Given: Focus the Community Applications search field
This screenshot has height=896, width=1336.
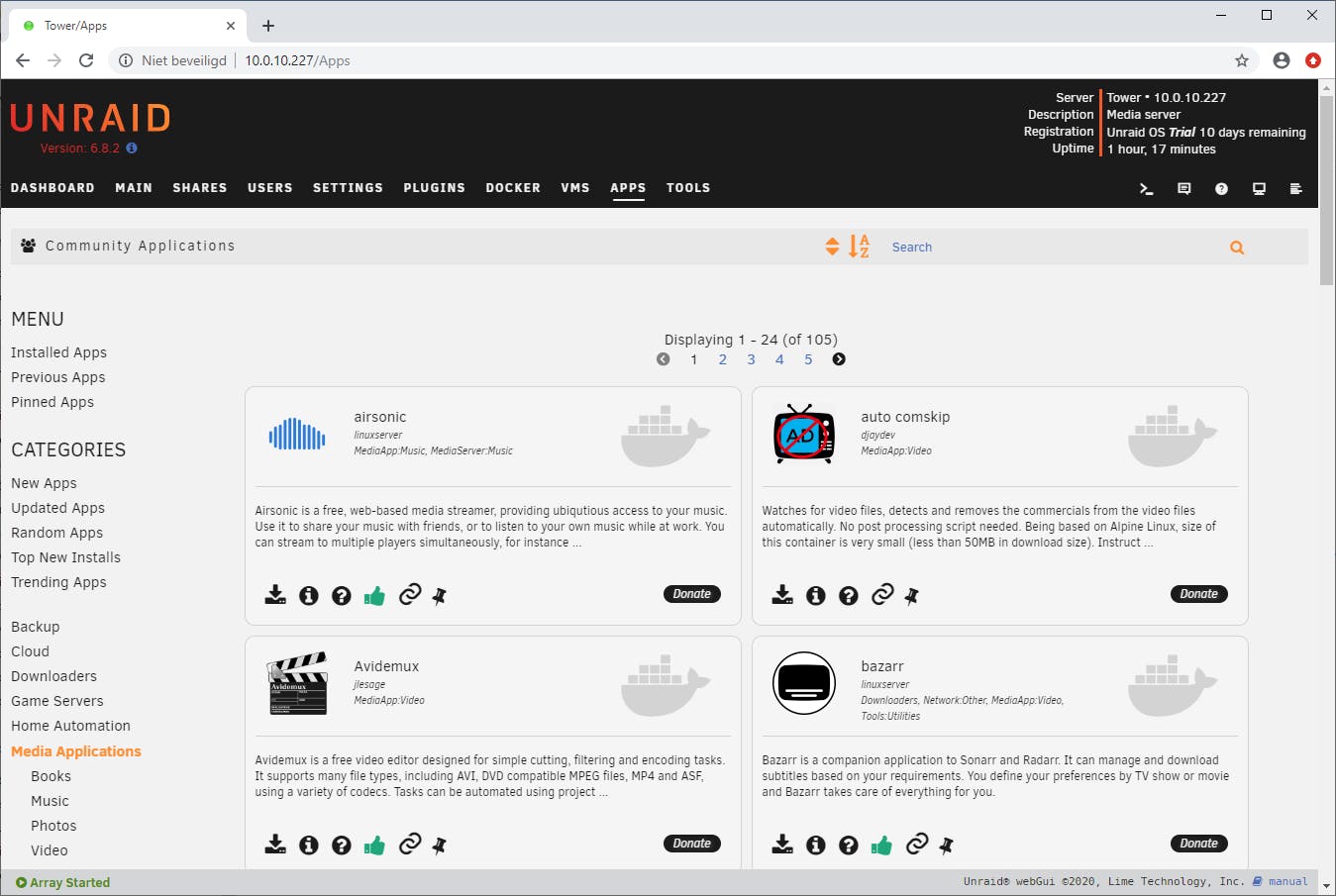Looking at the screenshot, I should click(x=1055, y=248).
